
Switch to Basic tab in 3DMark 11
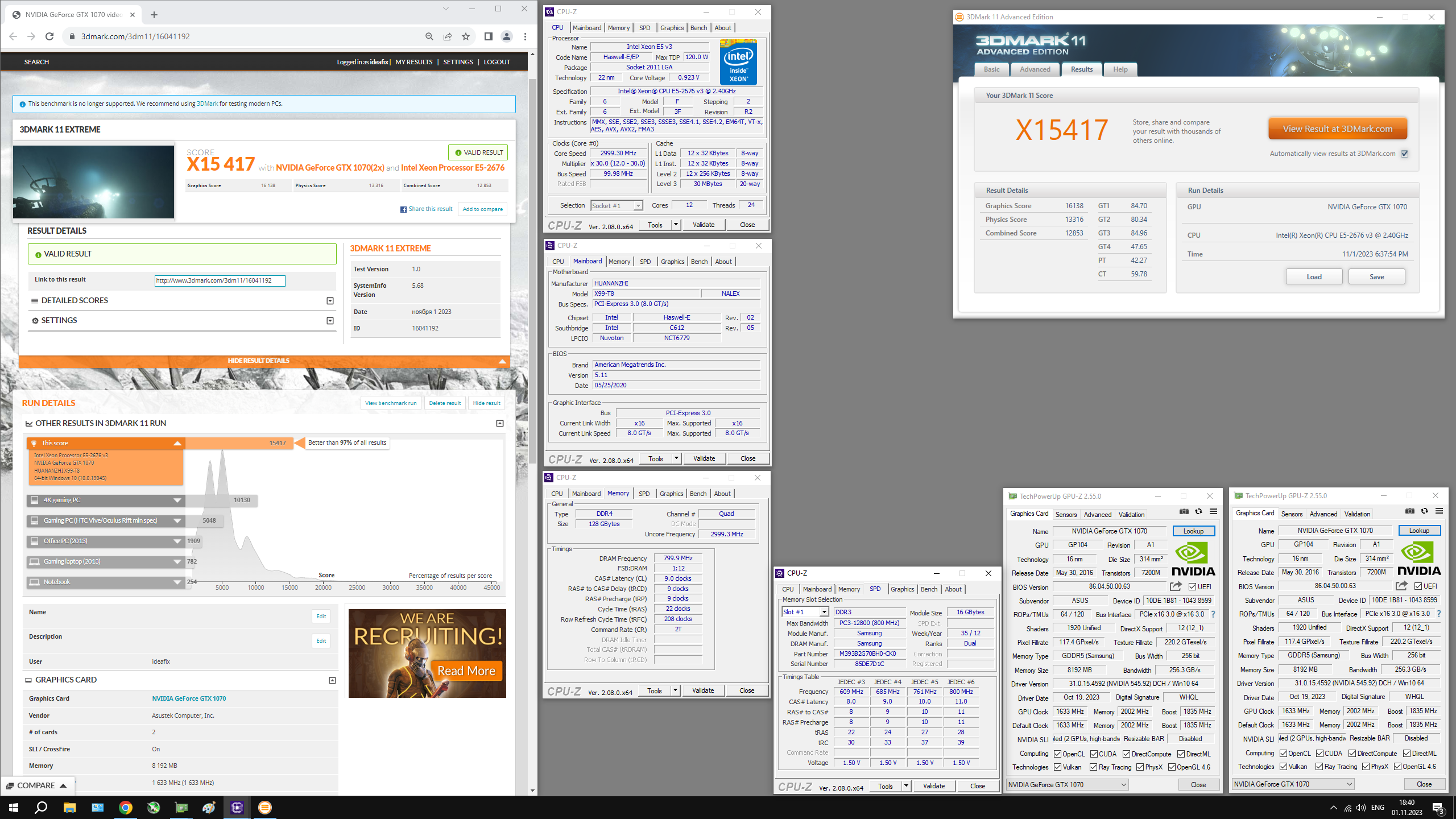[x=991, y=69]
